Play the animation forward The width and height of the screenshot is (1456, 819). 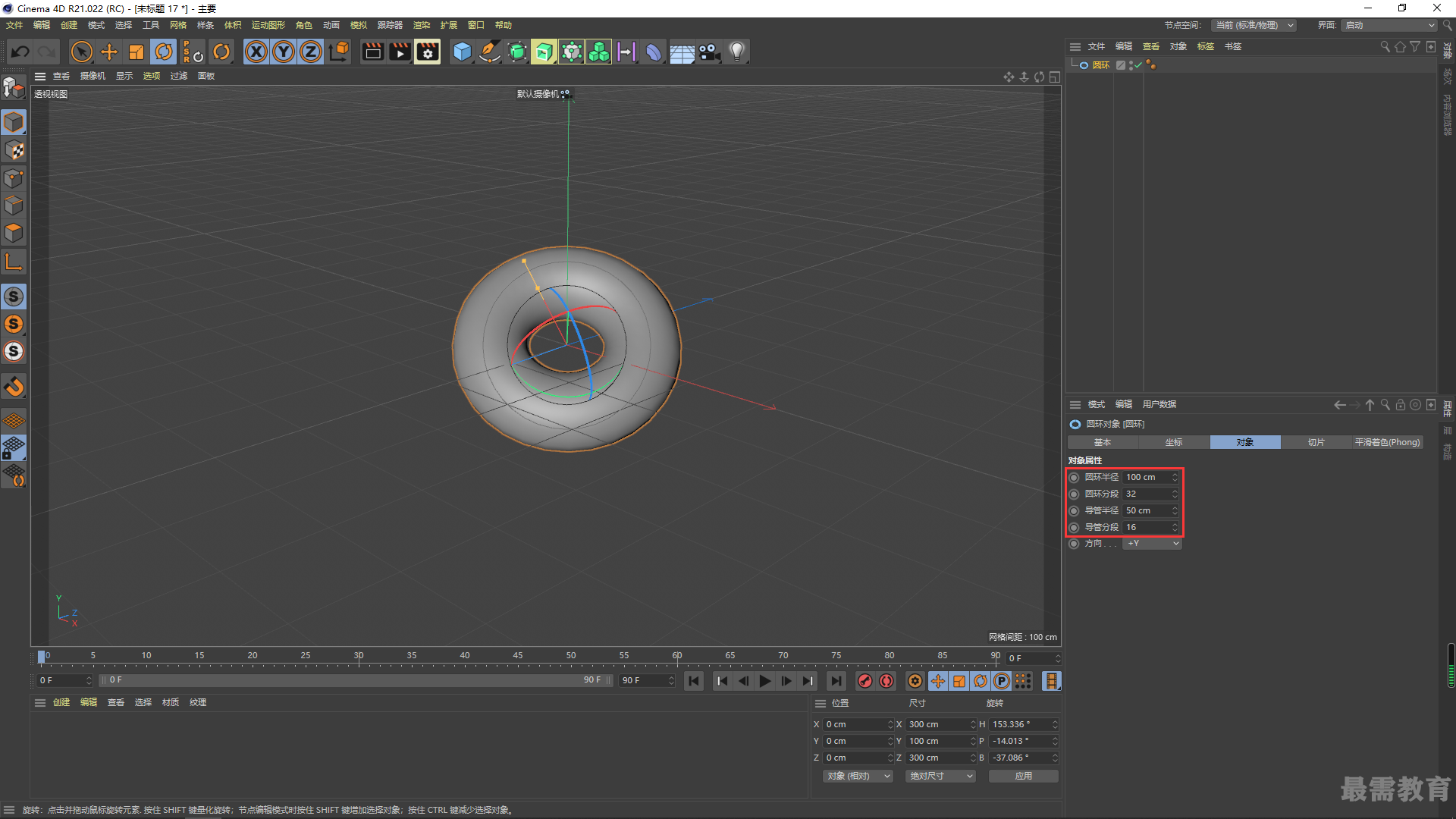click(x=765, y=681)
